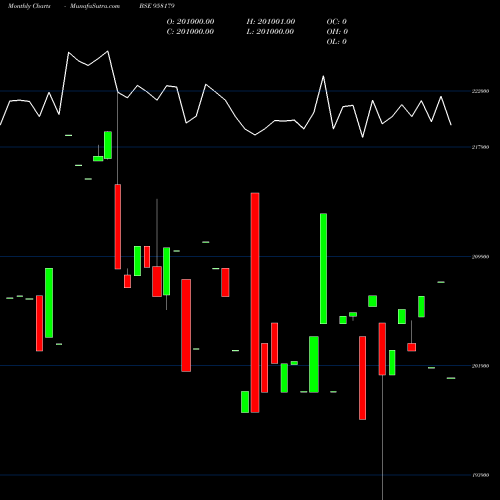The height and width of the screenshot is (500, 500).
Task: Click the low value "L: 201000.00"
Action: tap(270, 32)
